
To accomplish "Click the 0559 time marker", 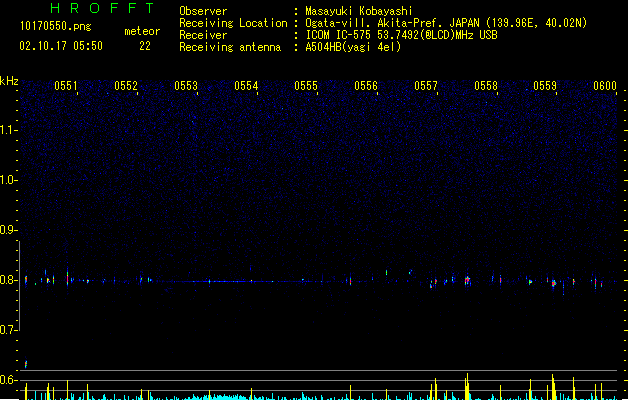I will click(545, 86).
